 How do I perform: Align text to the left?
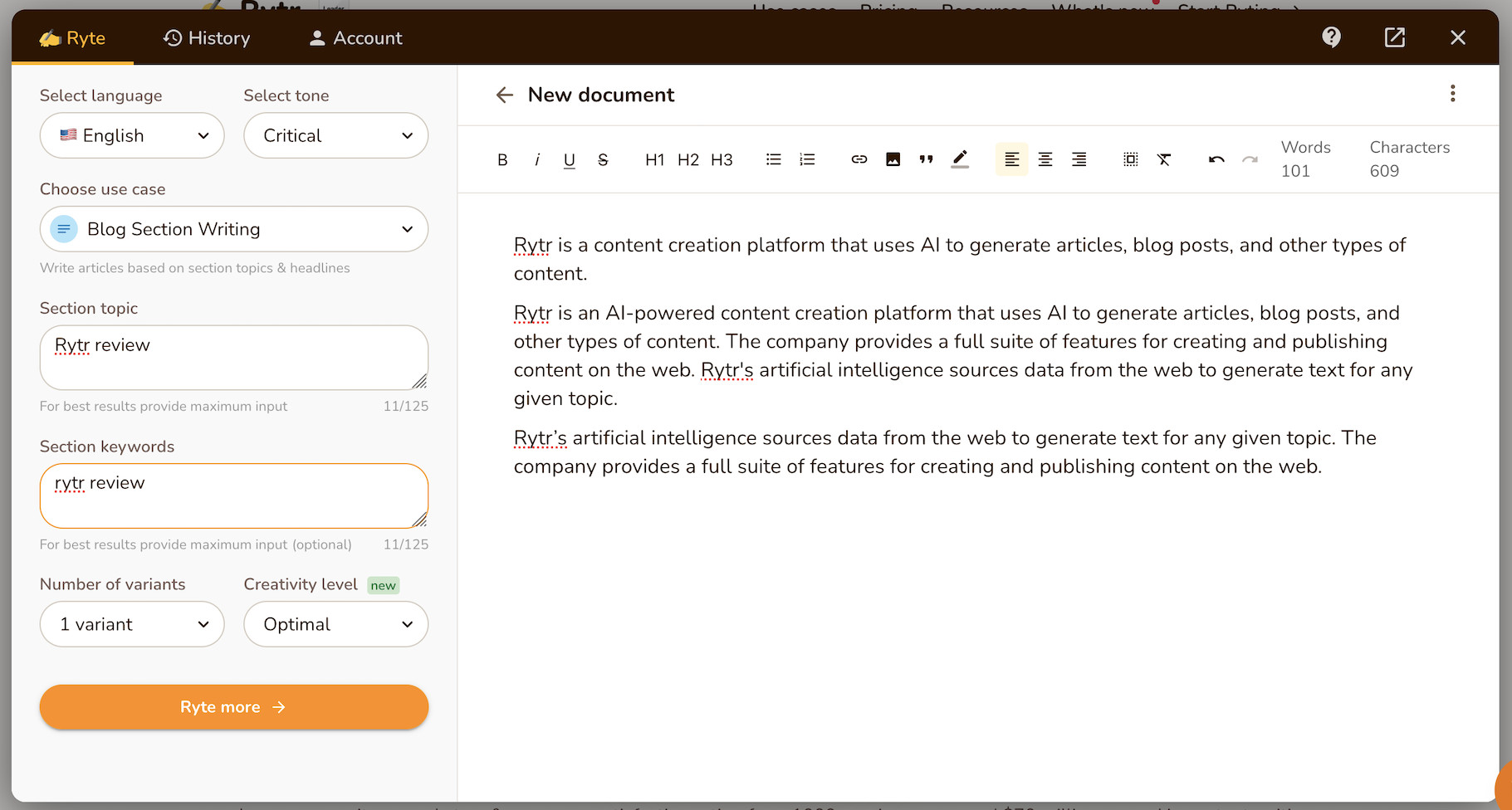coord(1011,159)
